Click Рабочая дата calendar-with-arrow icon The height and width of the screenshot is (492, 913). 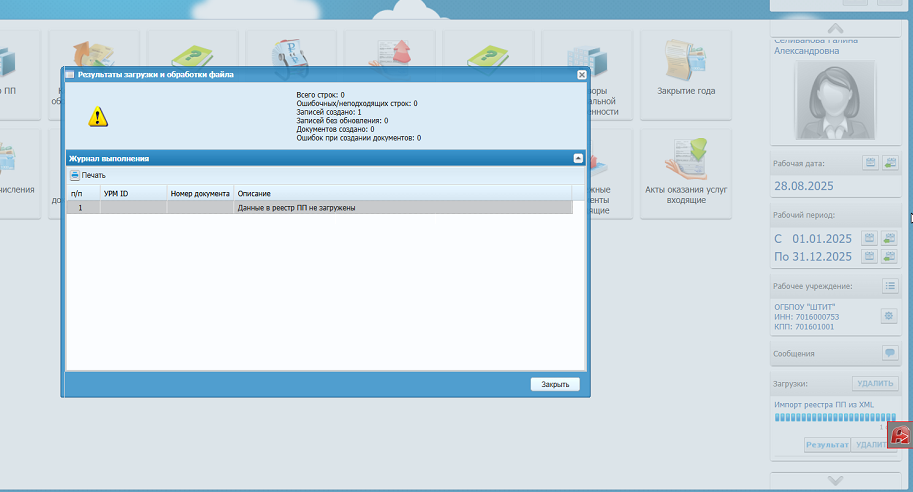(890, 163)
